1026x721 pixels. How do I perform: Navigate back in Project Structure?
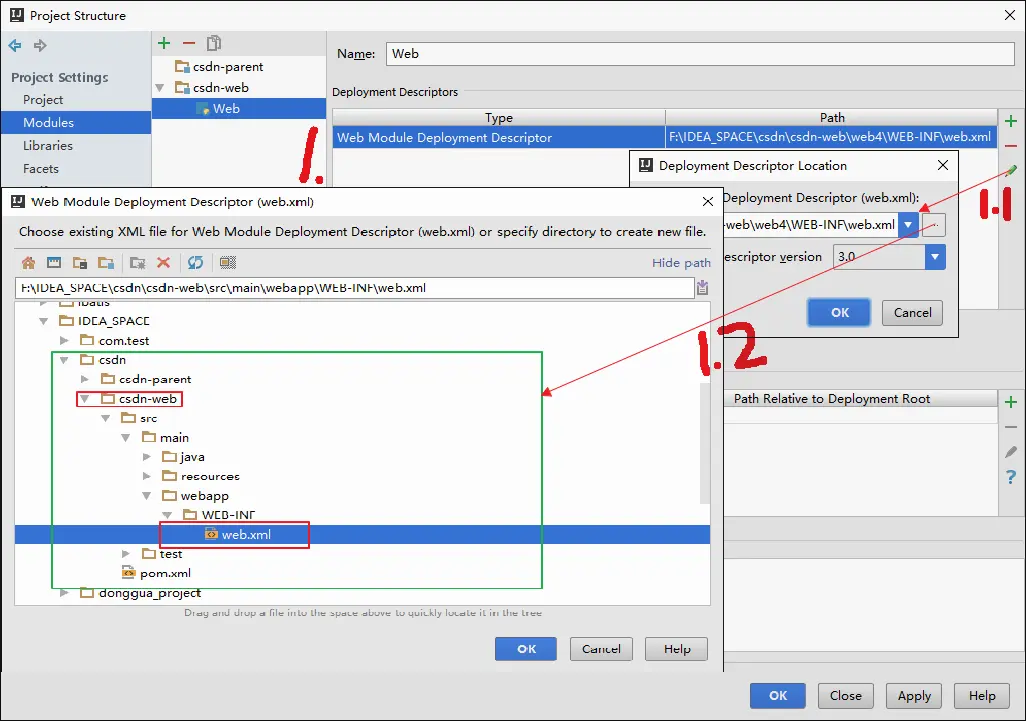tap(14, 46)
